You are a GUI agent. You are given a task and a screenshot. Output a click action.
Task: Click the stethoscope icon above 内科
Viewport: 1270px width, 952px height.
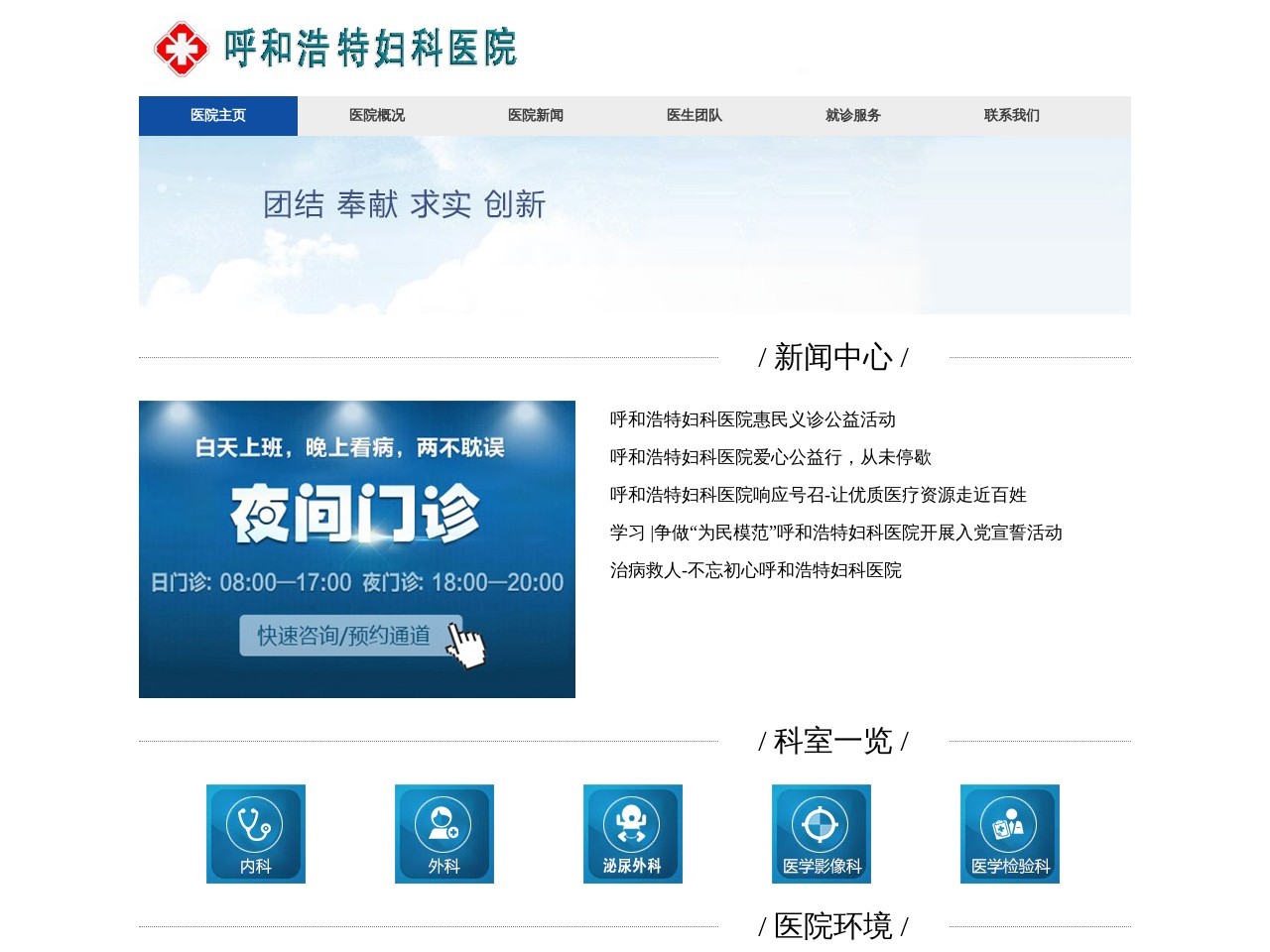(256, 820)
